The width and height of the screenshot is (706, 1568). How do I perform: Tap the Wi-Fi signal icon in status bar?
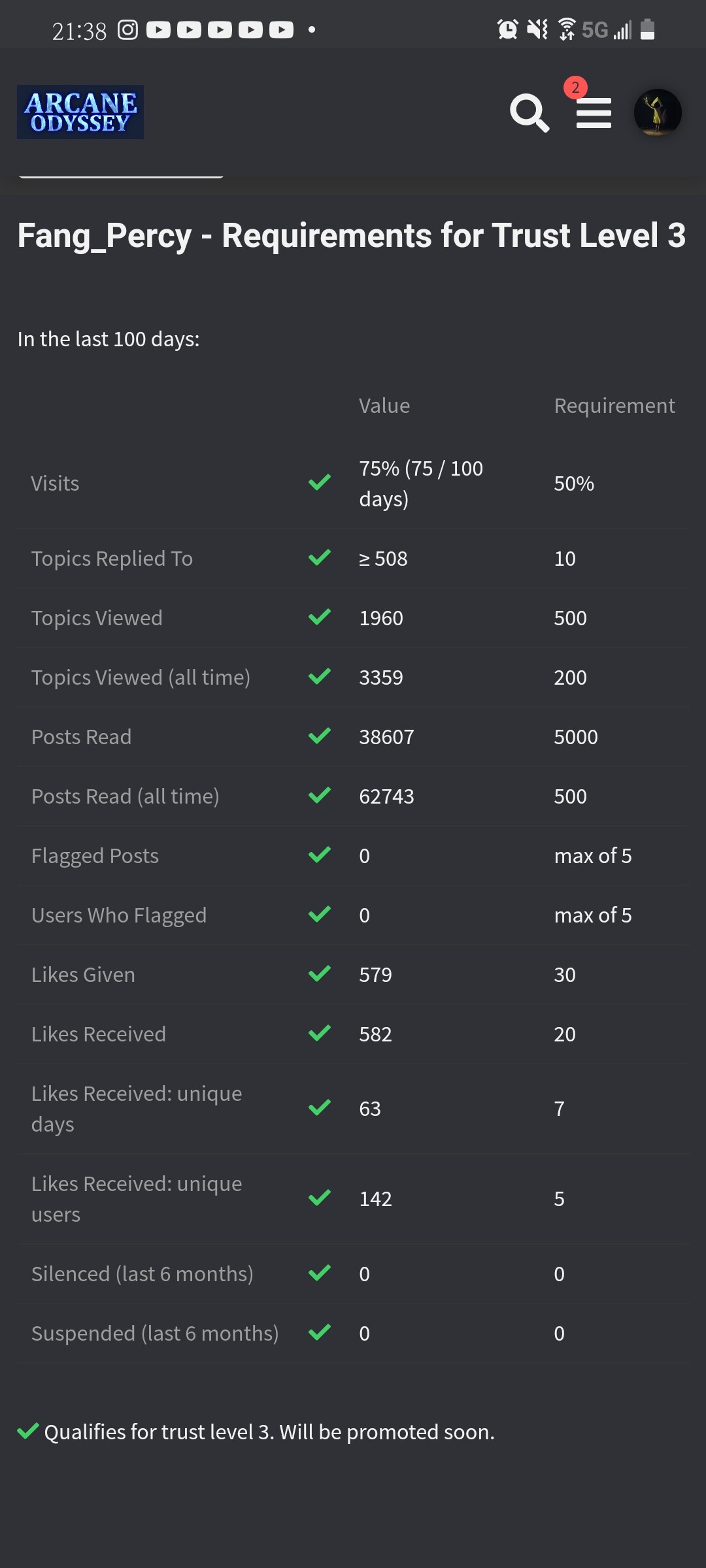pyautogui.click(x=567, y=29)
